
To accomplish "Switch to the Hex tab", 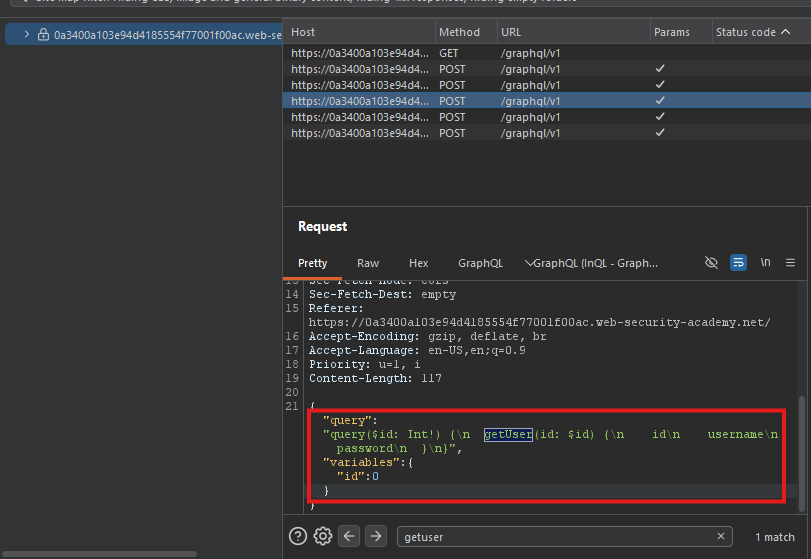I will pos(418,263).
